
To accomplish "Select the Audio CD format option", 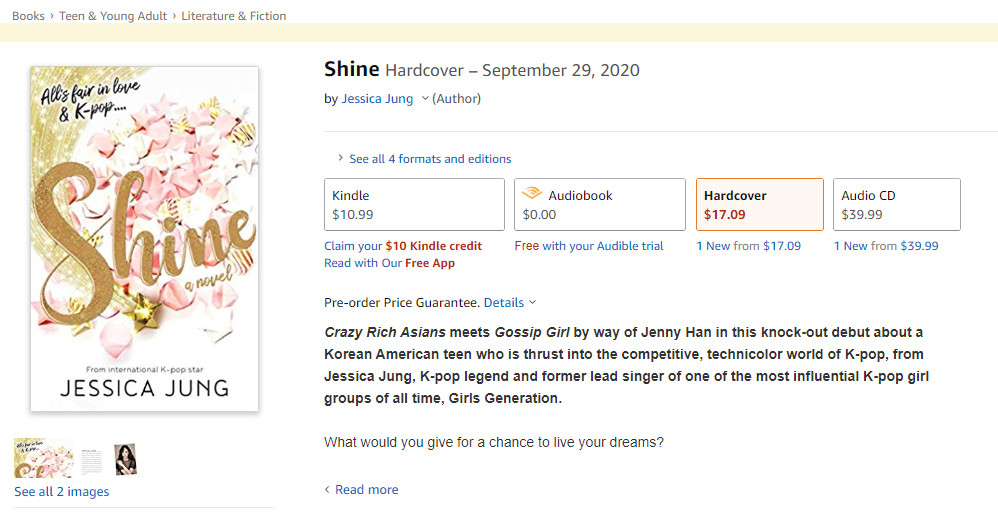I will pyautogui.click(x=896, y=205).
